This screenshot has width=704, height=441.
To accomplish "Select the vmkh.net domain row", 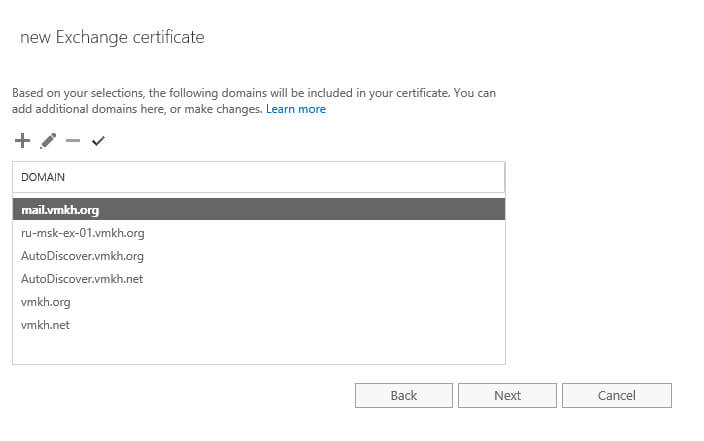I will pyautogui.click(x=259, y=325).
